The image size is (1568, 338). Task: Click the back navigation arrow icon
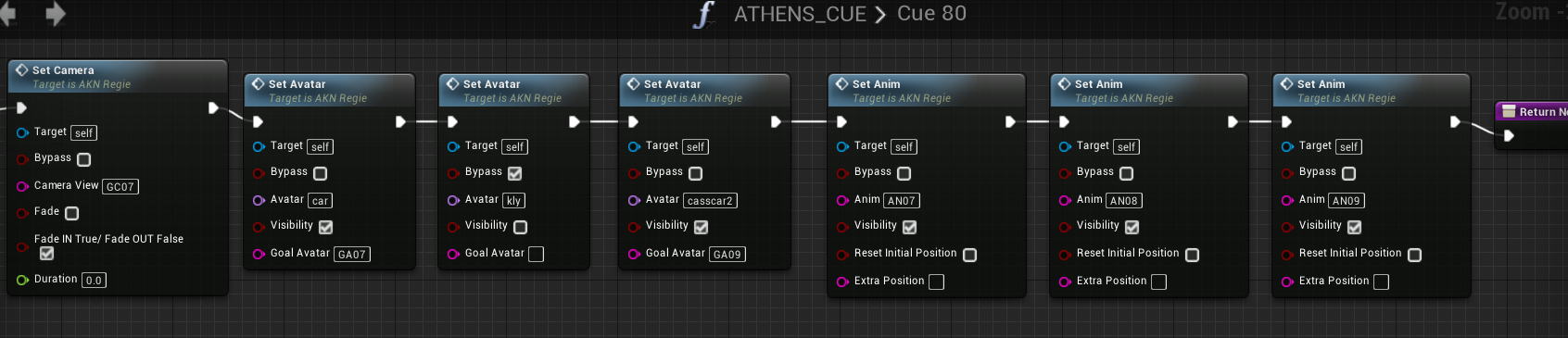(x=8, y=14)
